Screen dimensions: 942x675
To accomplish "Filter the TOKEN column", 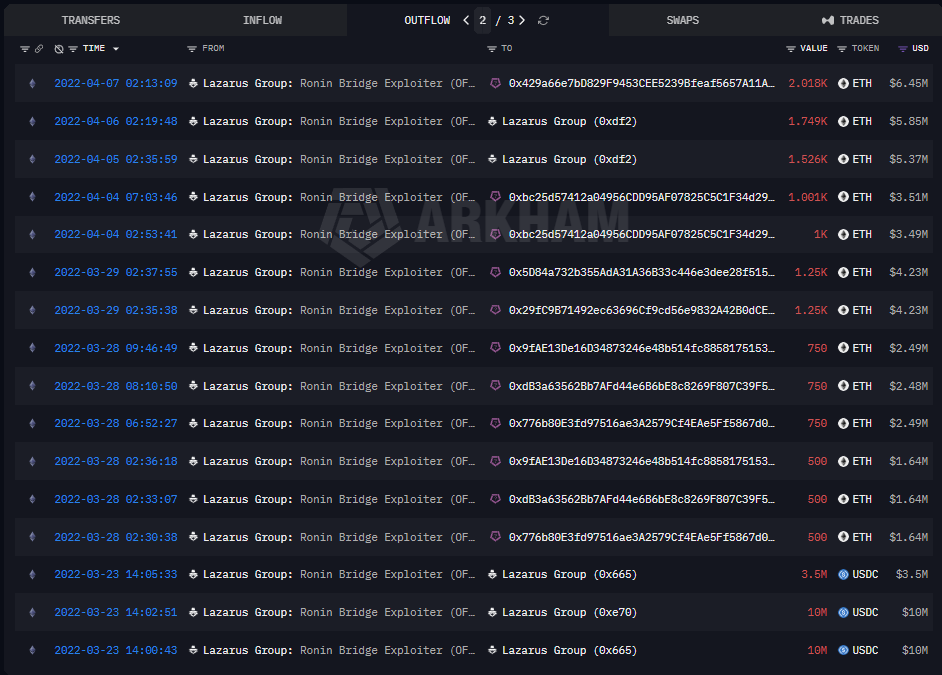I will point(842,49).
